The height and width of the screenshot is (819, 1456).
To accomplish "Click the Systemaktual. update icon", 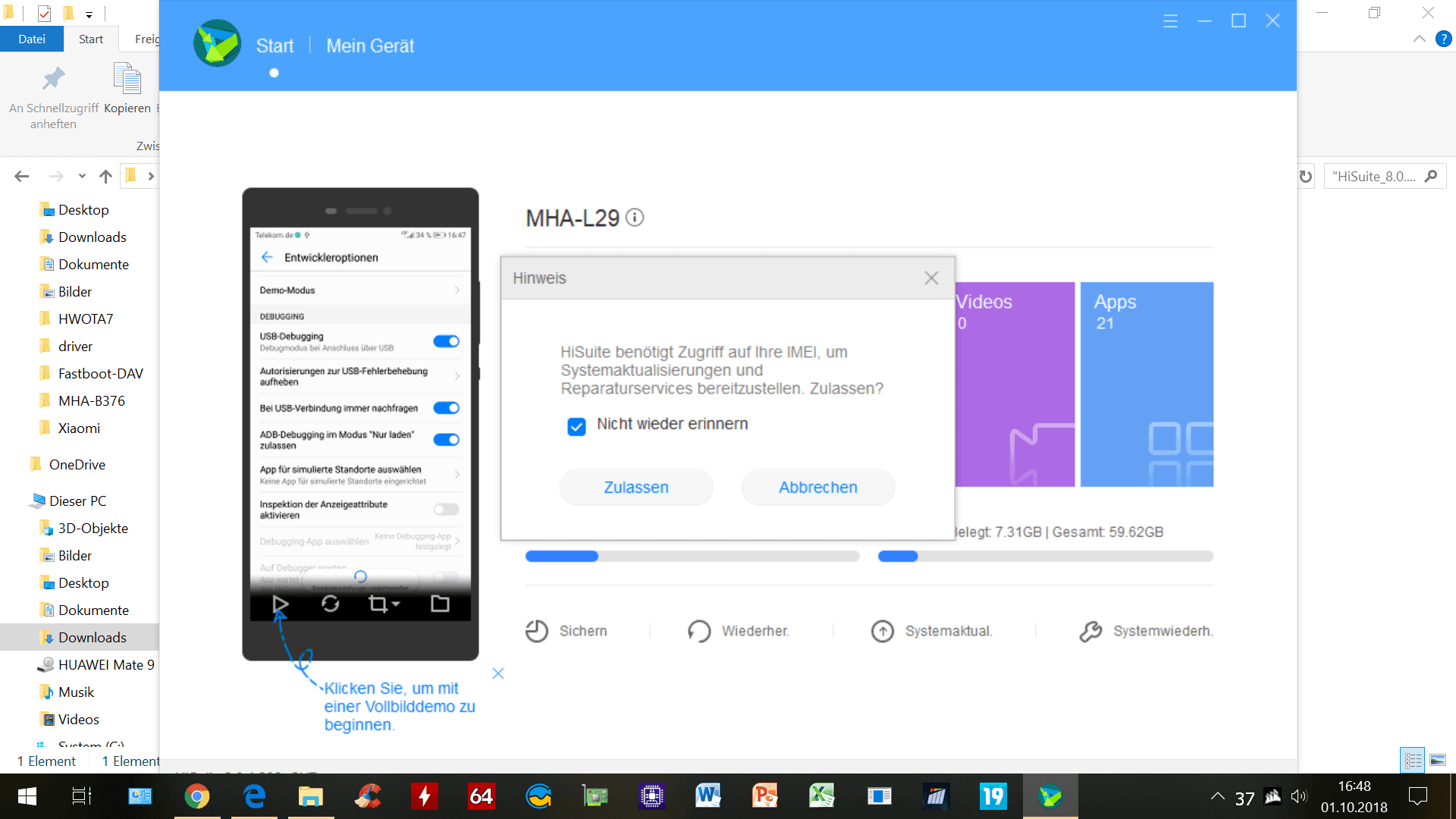I will [883, 631].
